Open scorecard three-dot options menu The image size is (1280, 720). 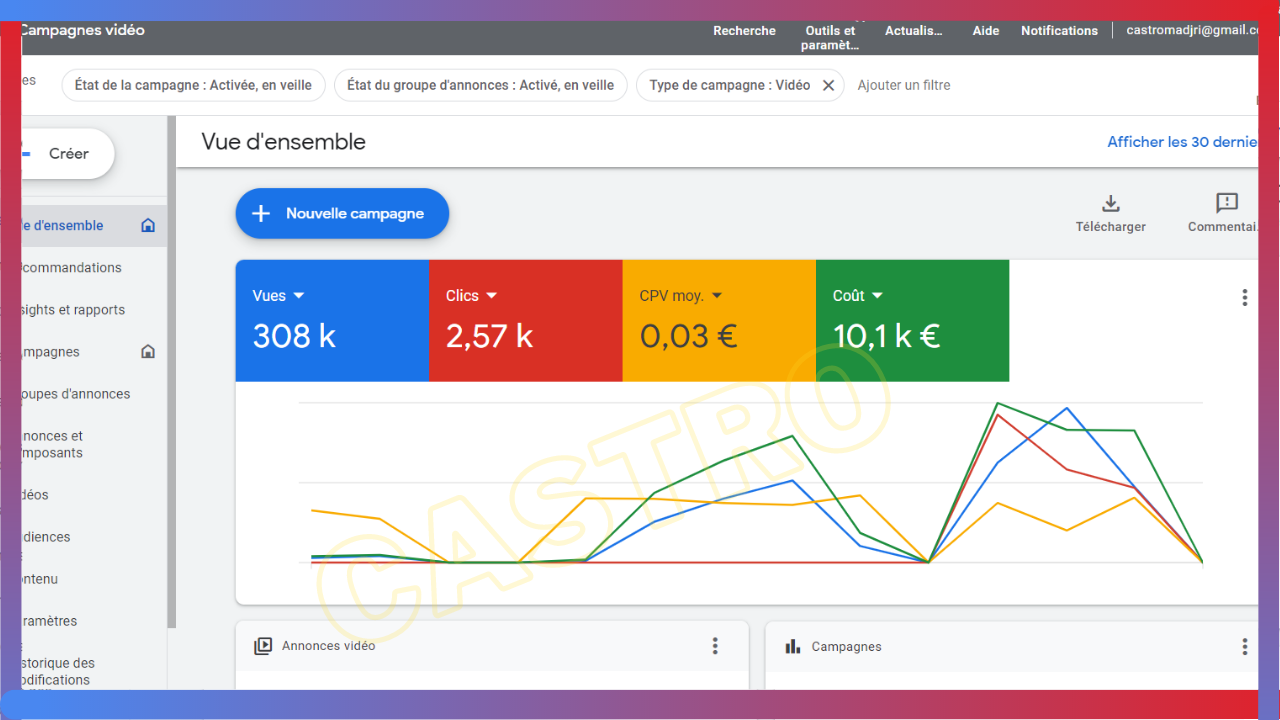point(1244,297)
